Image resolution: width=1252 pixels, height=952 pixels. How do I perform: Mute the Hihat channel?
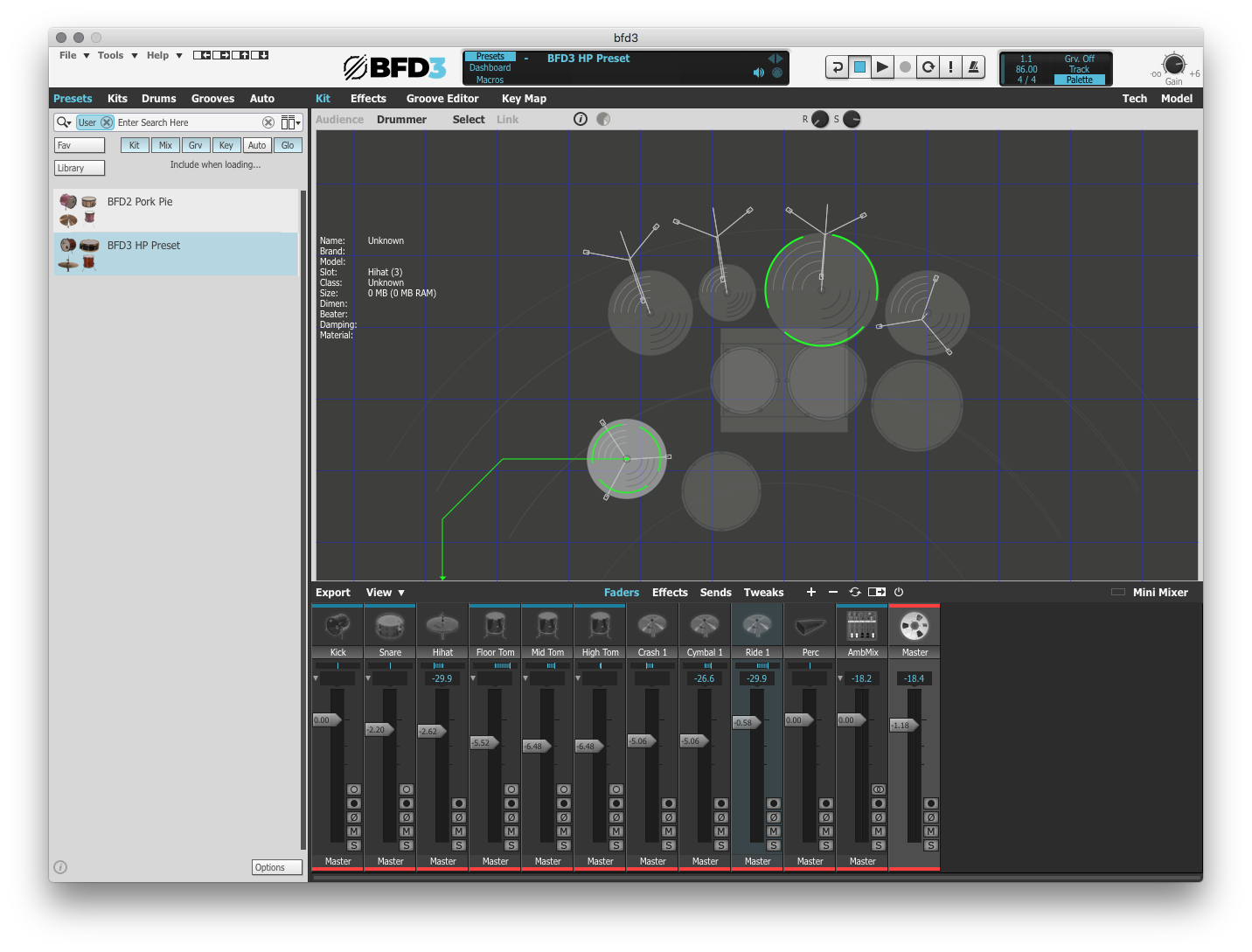tap(459, 831)
